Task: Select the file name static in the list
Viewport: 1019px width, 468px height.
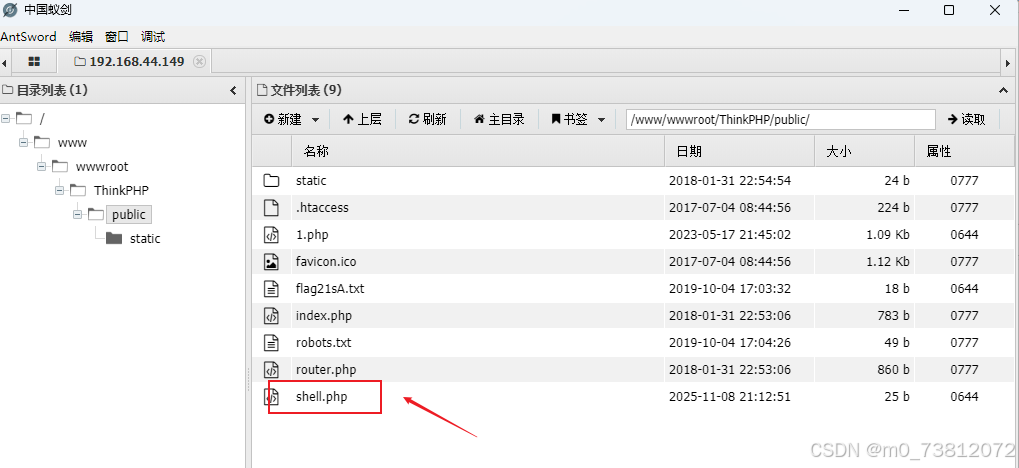Action: 311,181
